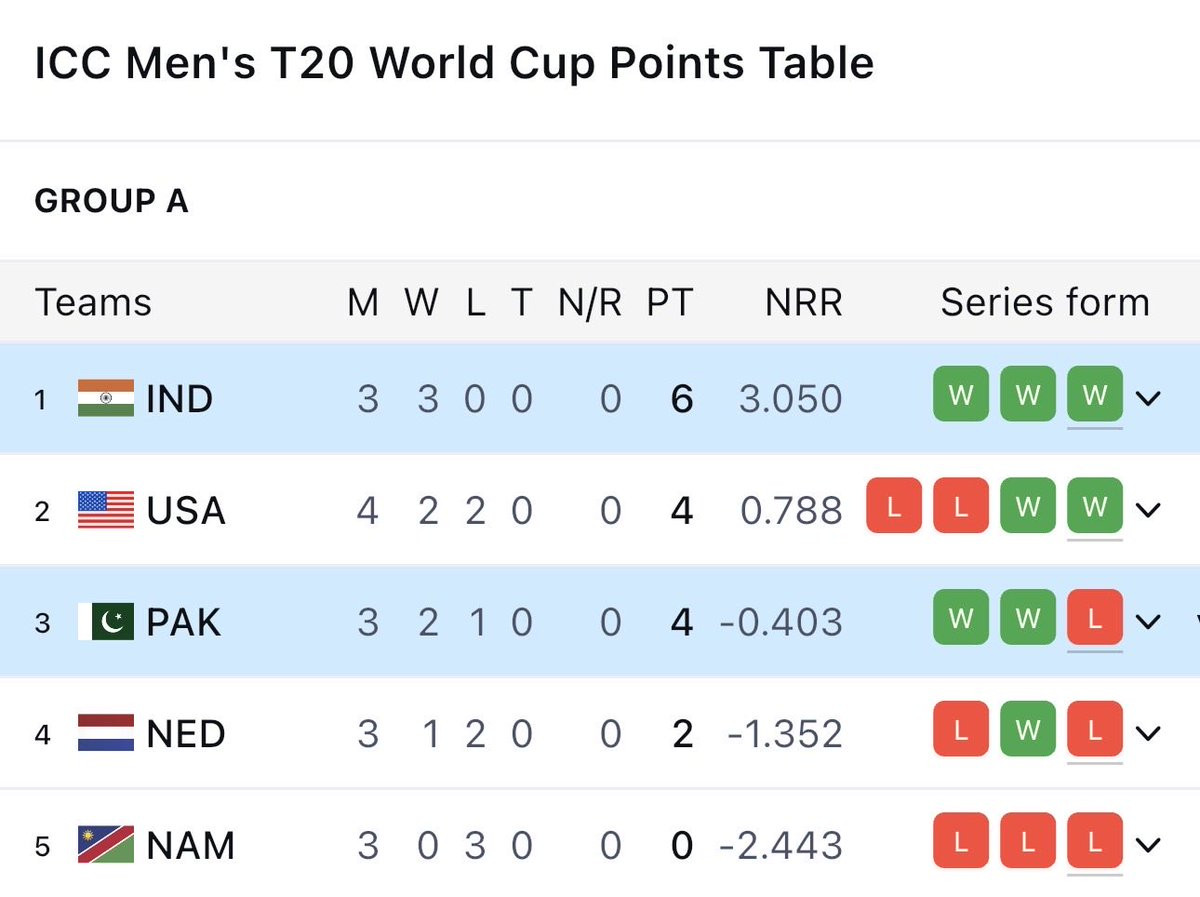Click the USA flag icon

pyautogui.click(x=105, y=510)
